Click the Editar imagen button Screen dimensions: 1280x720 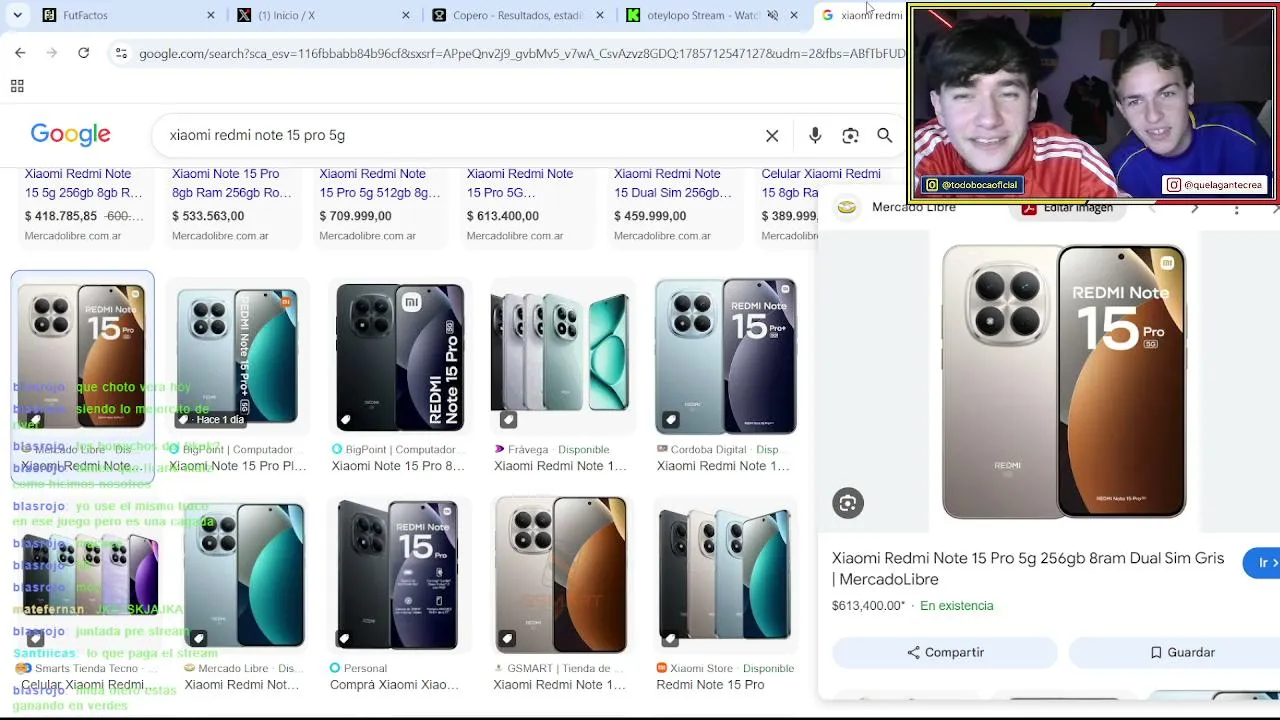tap(1068, 208)
